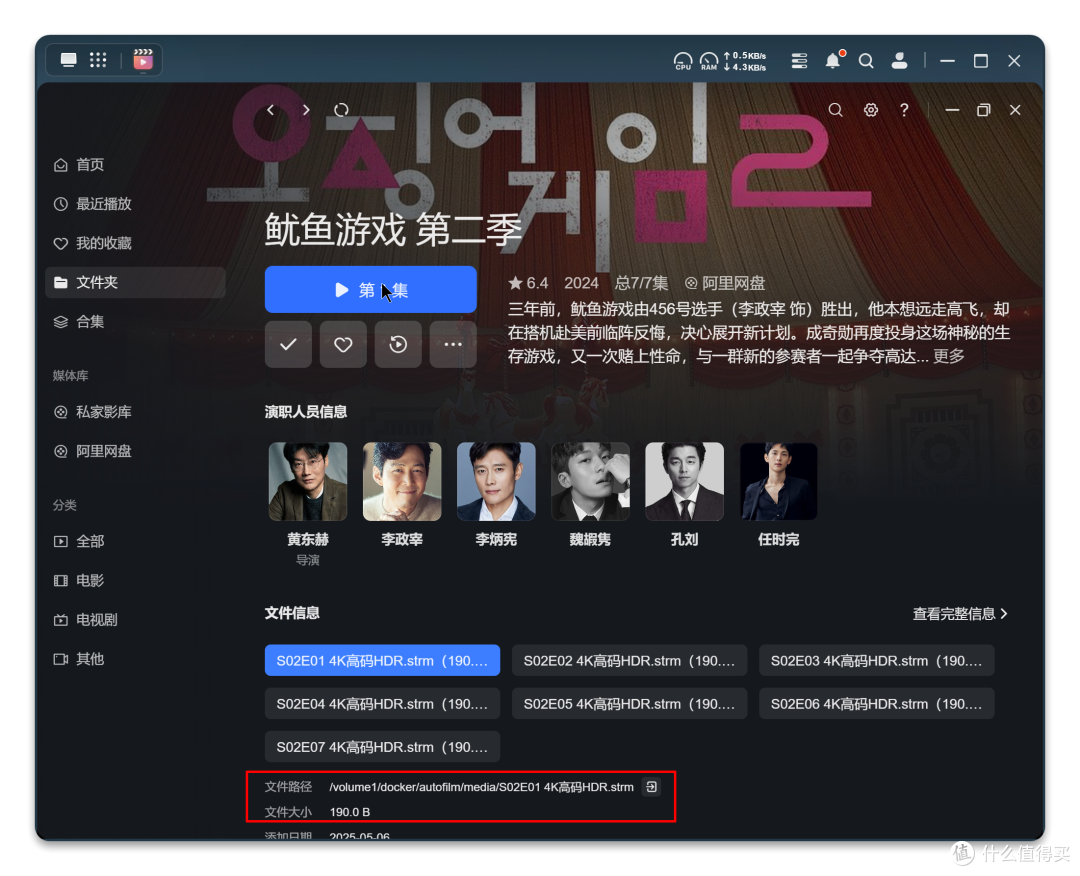Open the RAM usage monitor icon
Screen dimensions: 1080x876
[709, 61]
